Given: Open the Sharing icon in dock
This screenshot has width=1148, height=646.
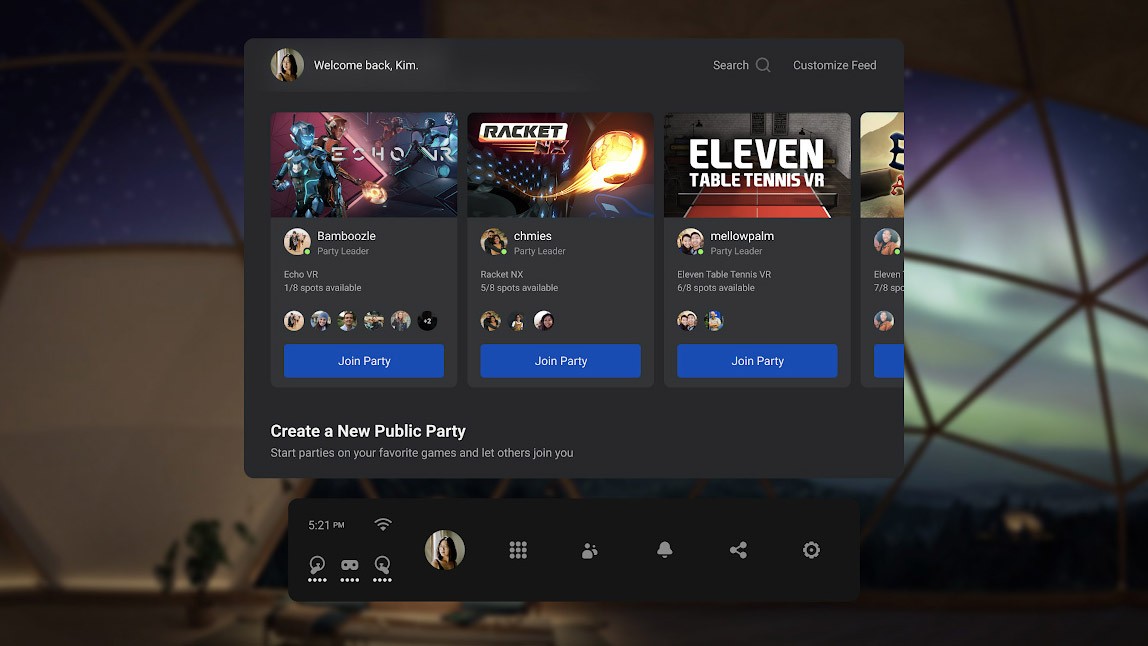Looking at the screenshot, I should (738, 550).
